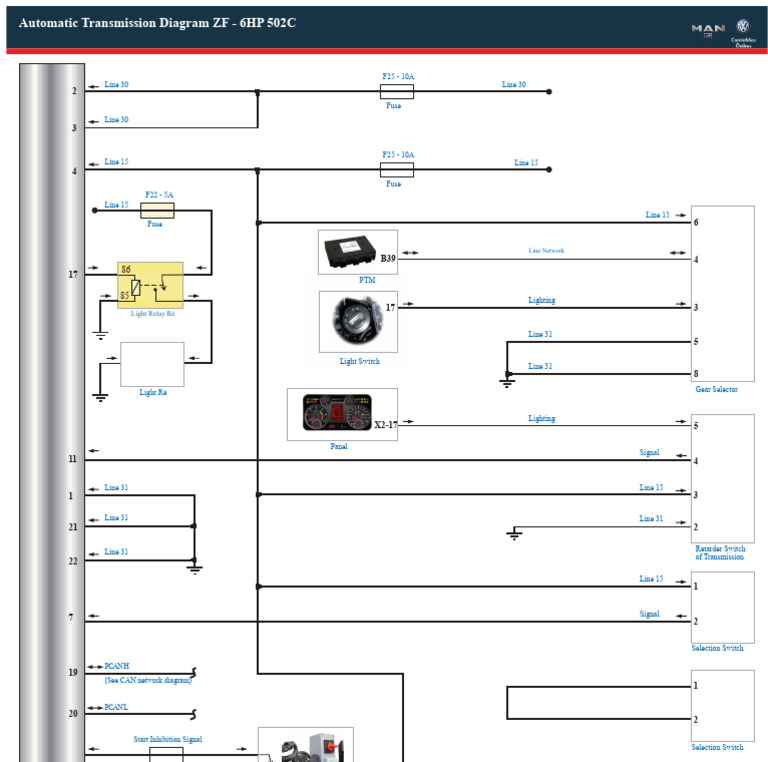Click connector pin number 17
The height and width of the screenshot is (762, 768).
73,274
